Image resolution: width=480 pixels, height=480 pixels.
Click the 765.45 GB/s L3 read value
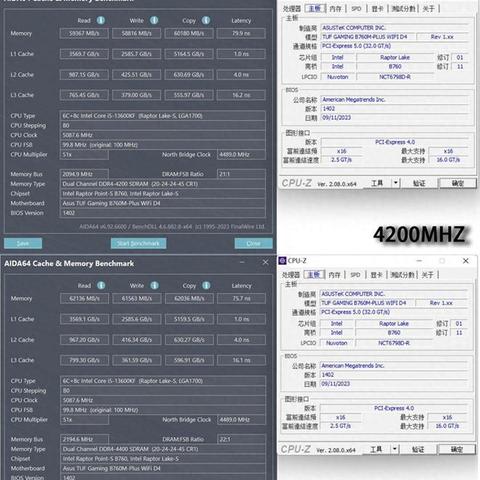84,95
